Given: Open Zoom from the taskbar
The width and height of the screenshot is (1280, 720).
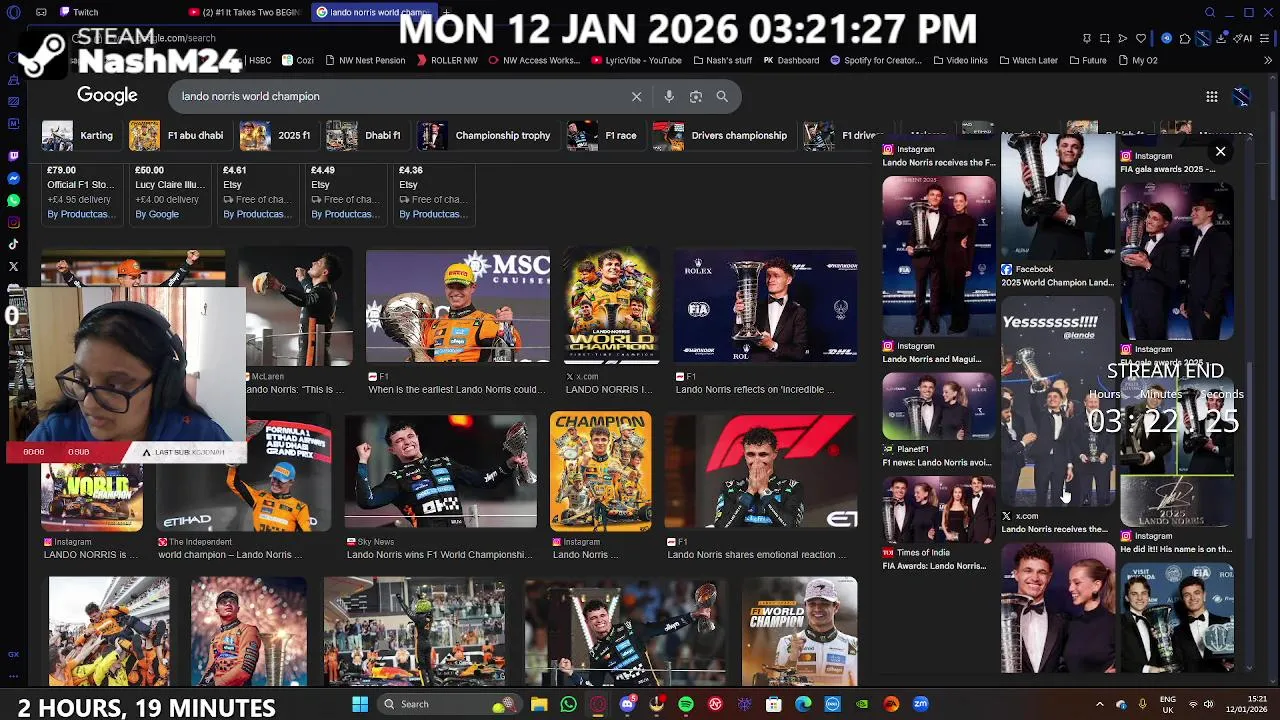Looking at the screenshot, I should 921,704.
